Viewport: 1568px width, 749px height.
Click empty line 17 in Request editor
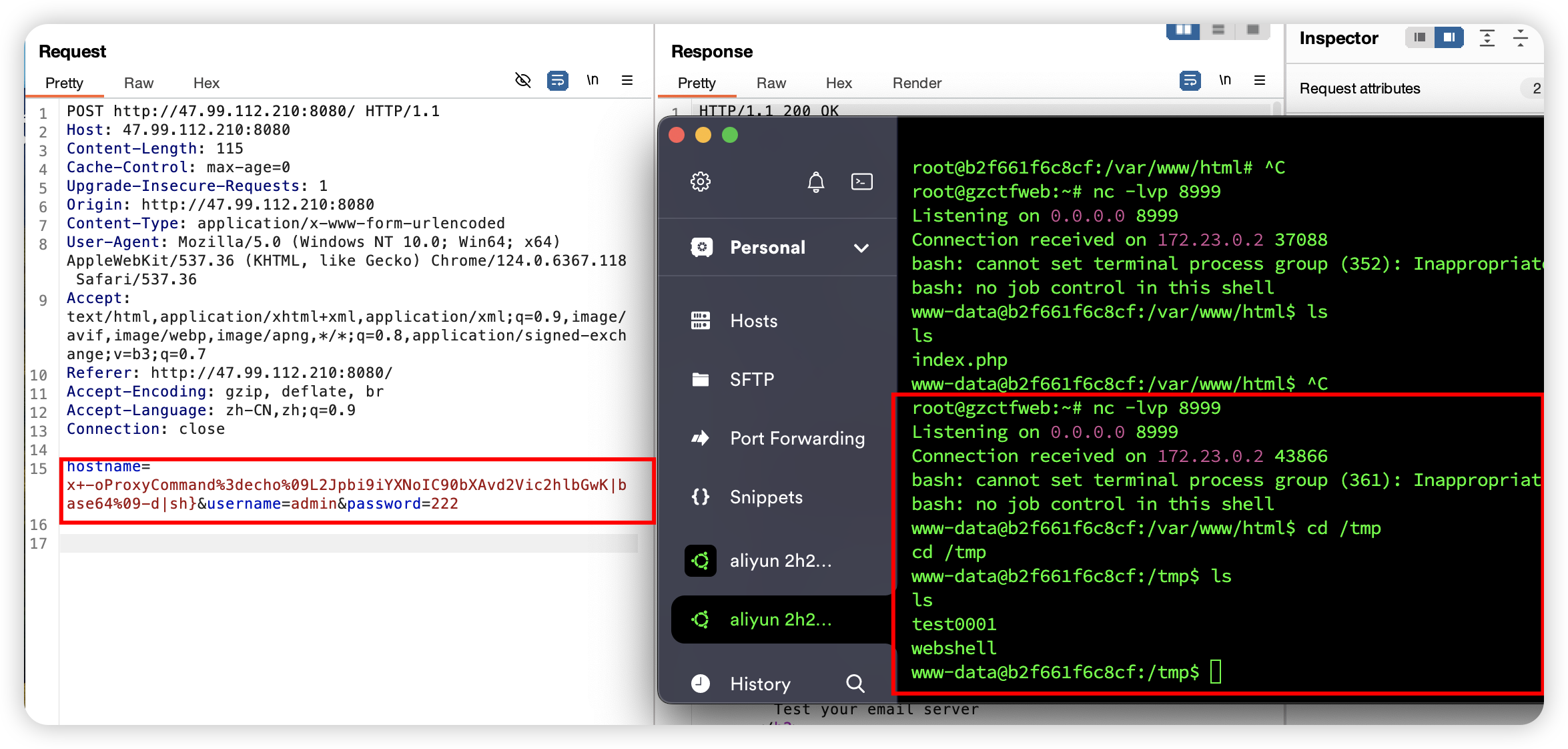348,543
